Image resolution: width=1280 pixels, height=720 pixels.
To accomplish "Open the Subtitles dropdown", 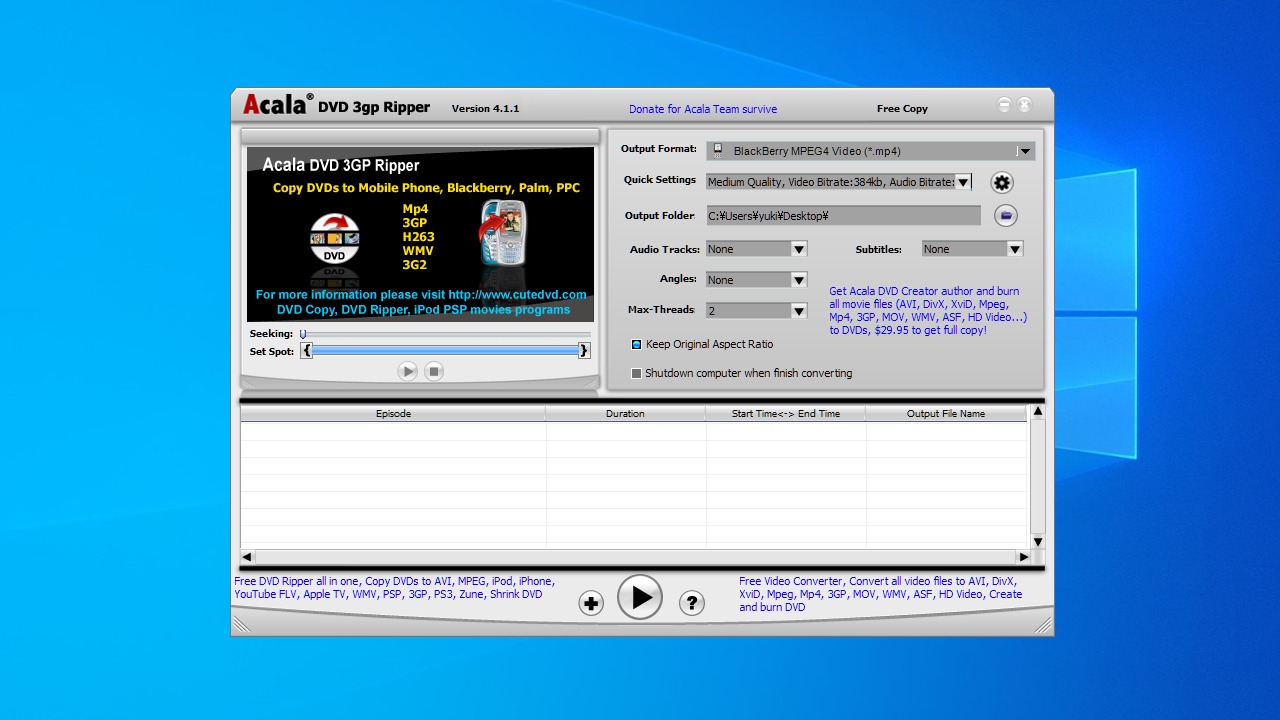I will pos(1015,249).
